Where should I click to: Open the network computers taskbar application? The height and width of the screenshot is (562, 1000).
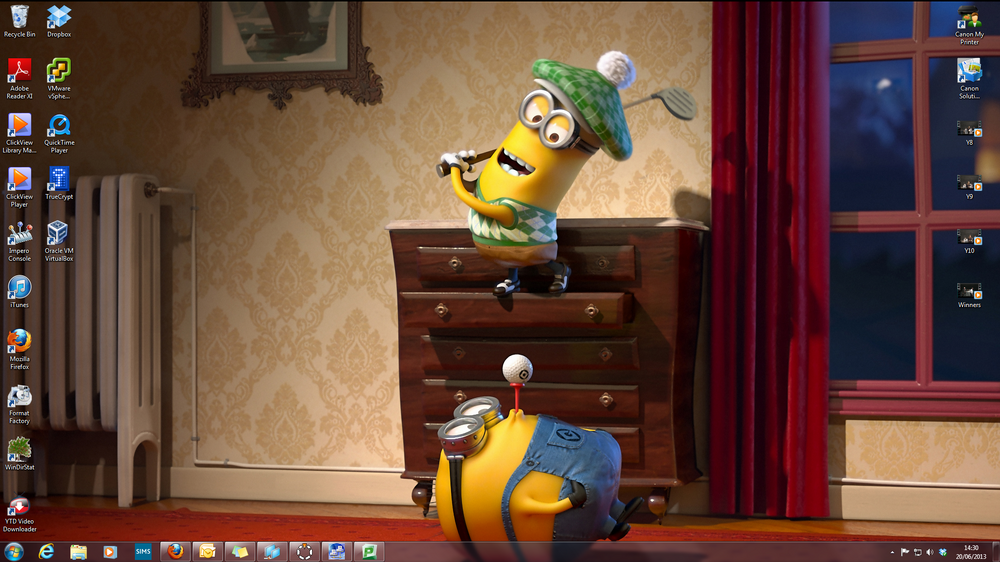pos(337,552)
